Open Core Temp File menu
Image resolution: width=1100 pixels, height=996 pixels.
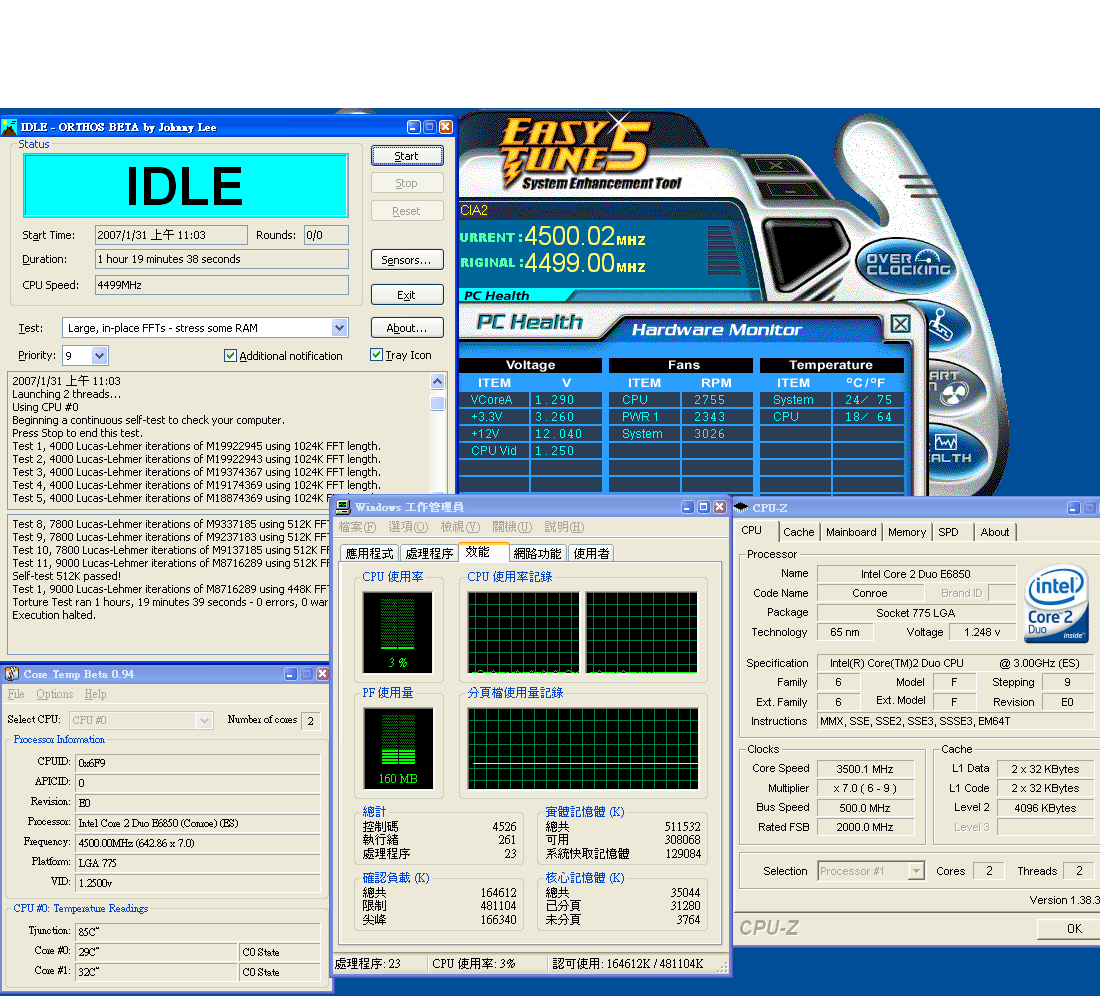pos(16,694)
